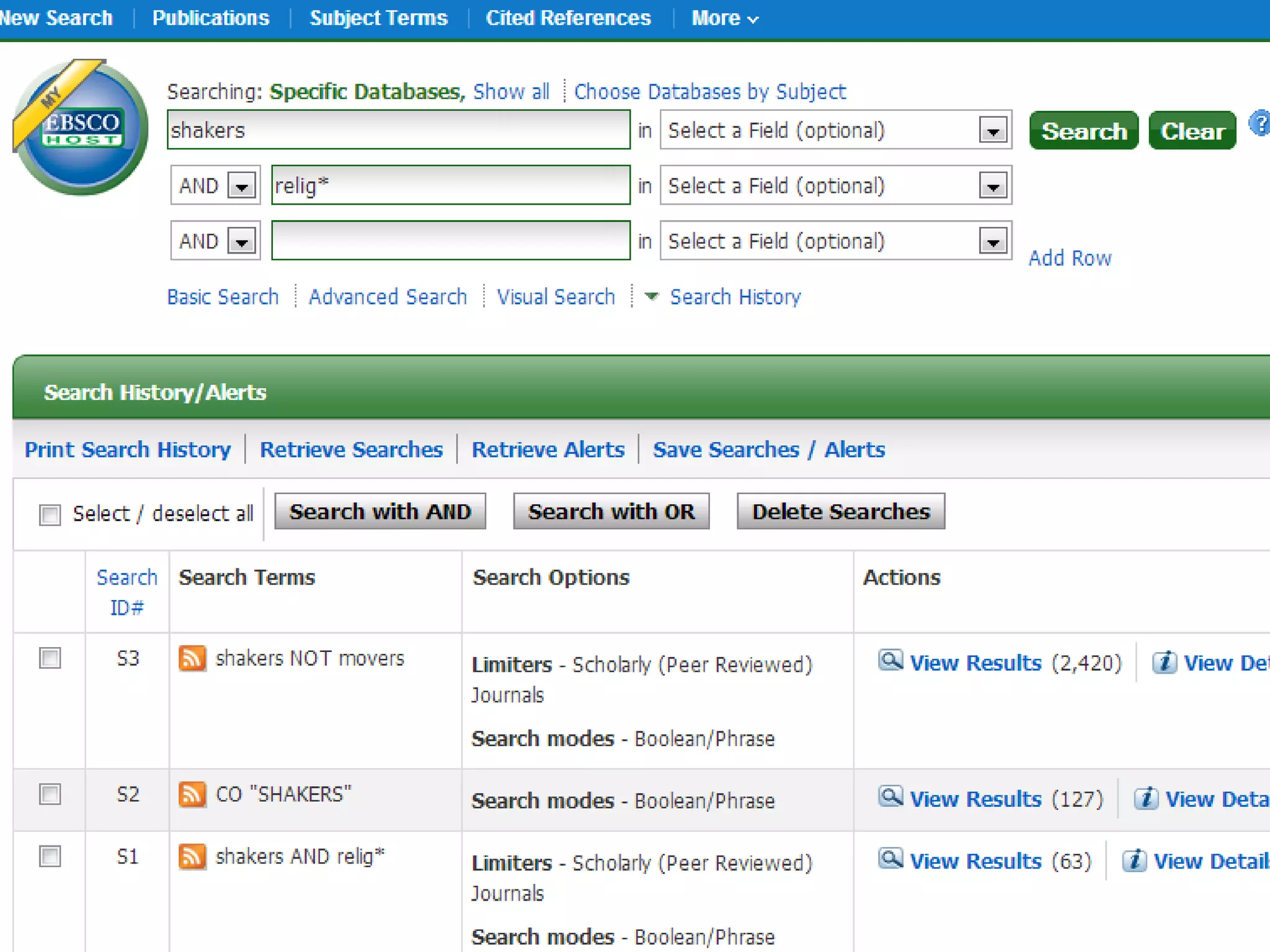This screenshot has width=1270, height=952.
Task: Expand the More menu in top bar
Action: 724,19
